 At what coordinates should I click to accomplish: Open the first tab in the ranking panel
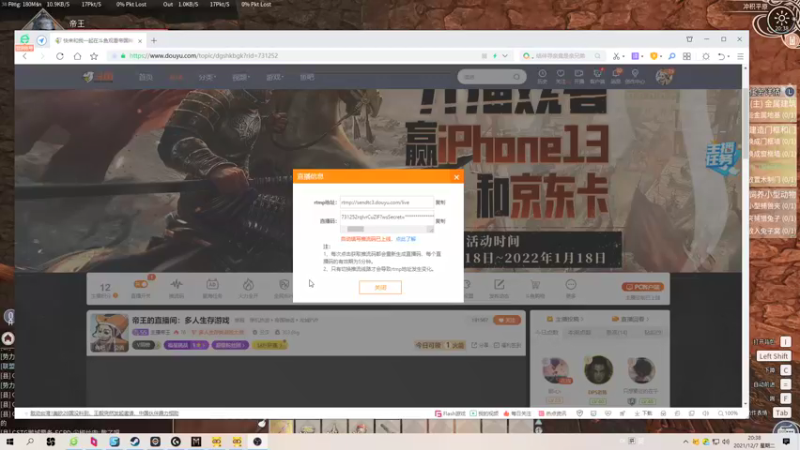point(546,332)
